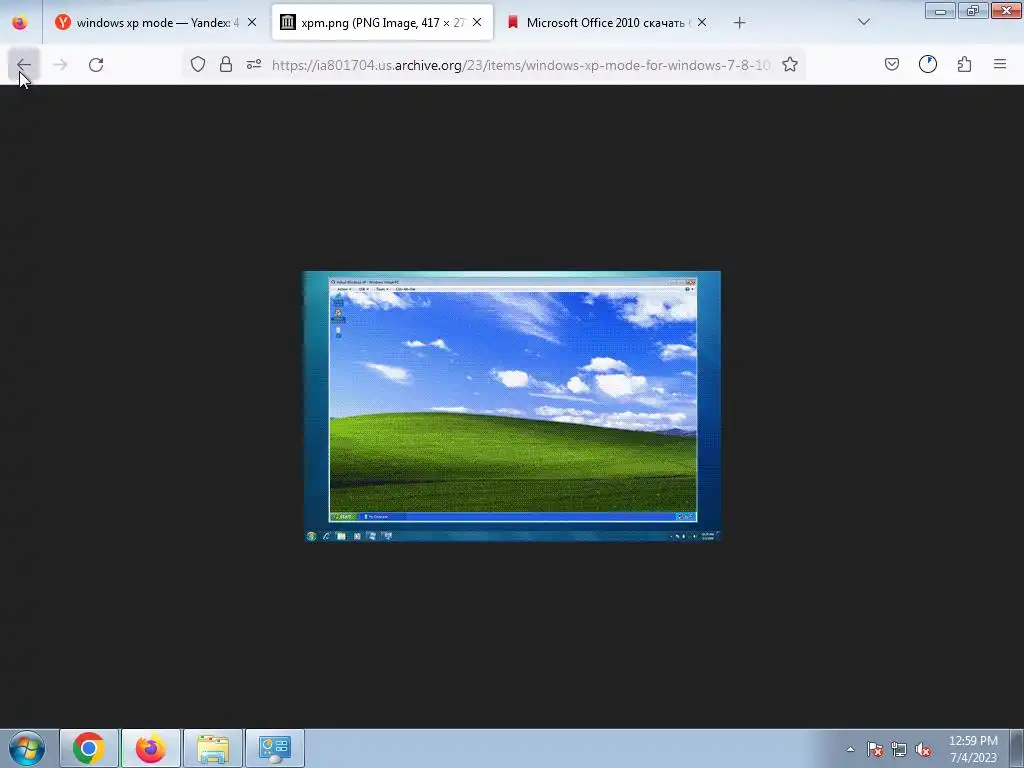Image resolution: width=1024 pixels, height=768 pixels.
Task: Switch to the Microsoft Office 2010 tab
Action: (607, 23)
